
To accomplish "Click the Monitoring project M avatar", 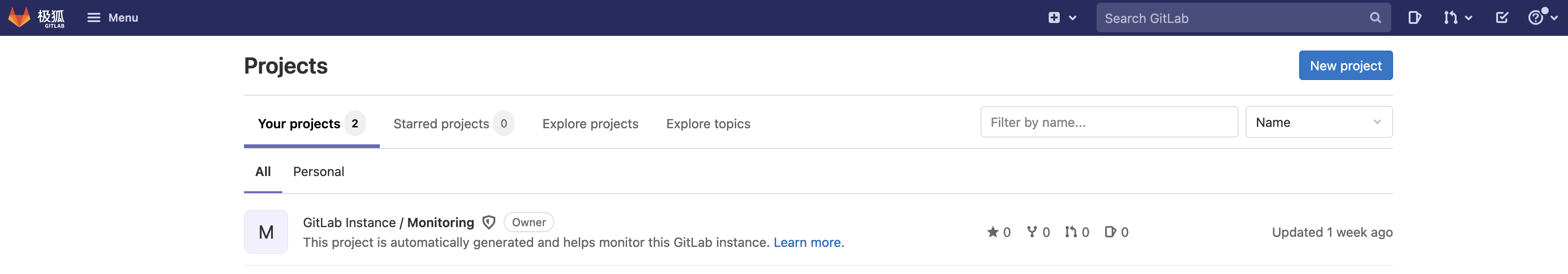I will 266,231.
